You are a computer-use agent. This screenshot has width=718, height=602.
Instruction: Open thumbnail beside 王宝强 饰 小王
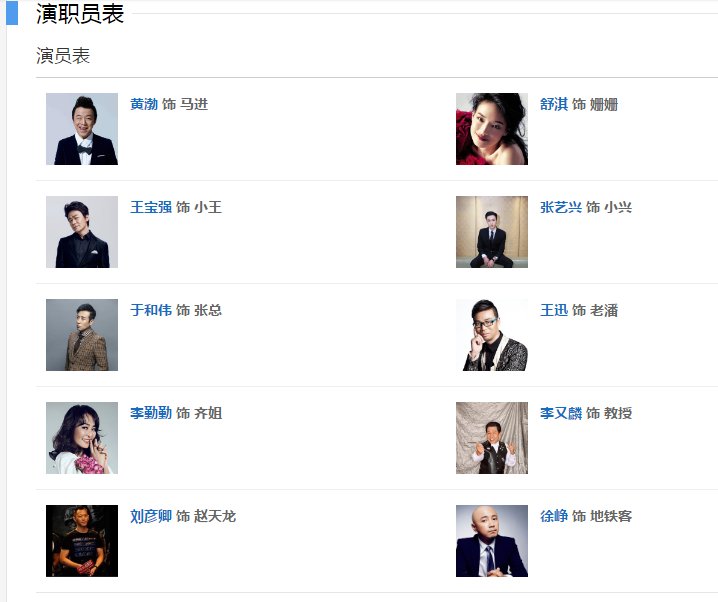(x=82, y=232)
